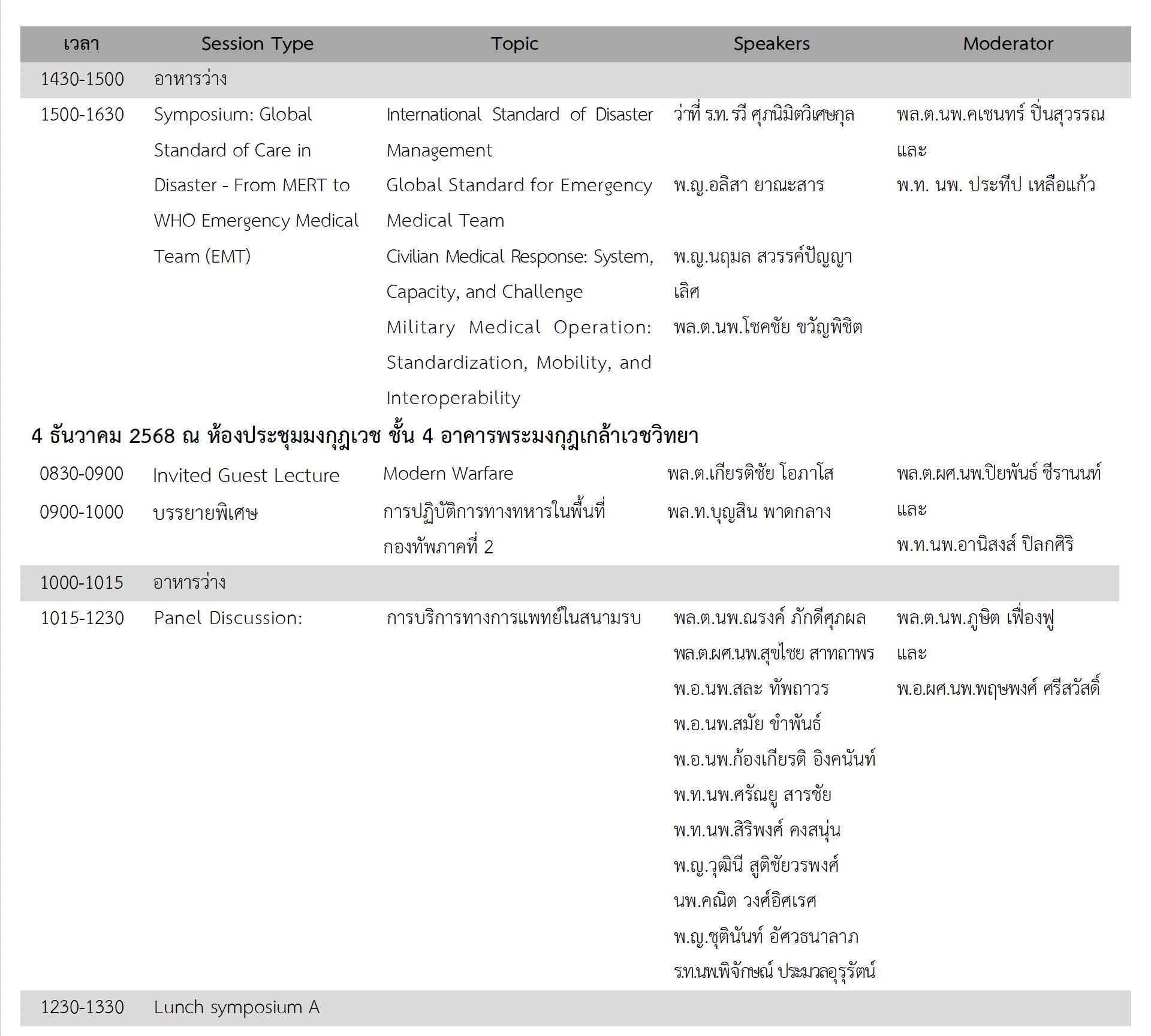Click speaker "พ.ญ.อลิสา ยาณะสาร"

[749, 185]
